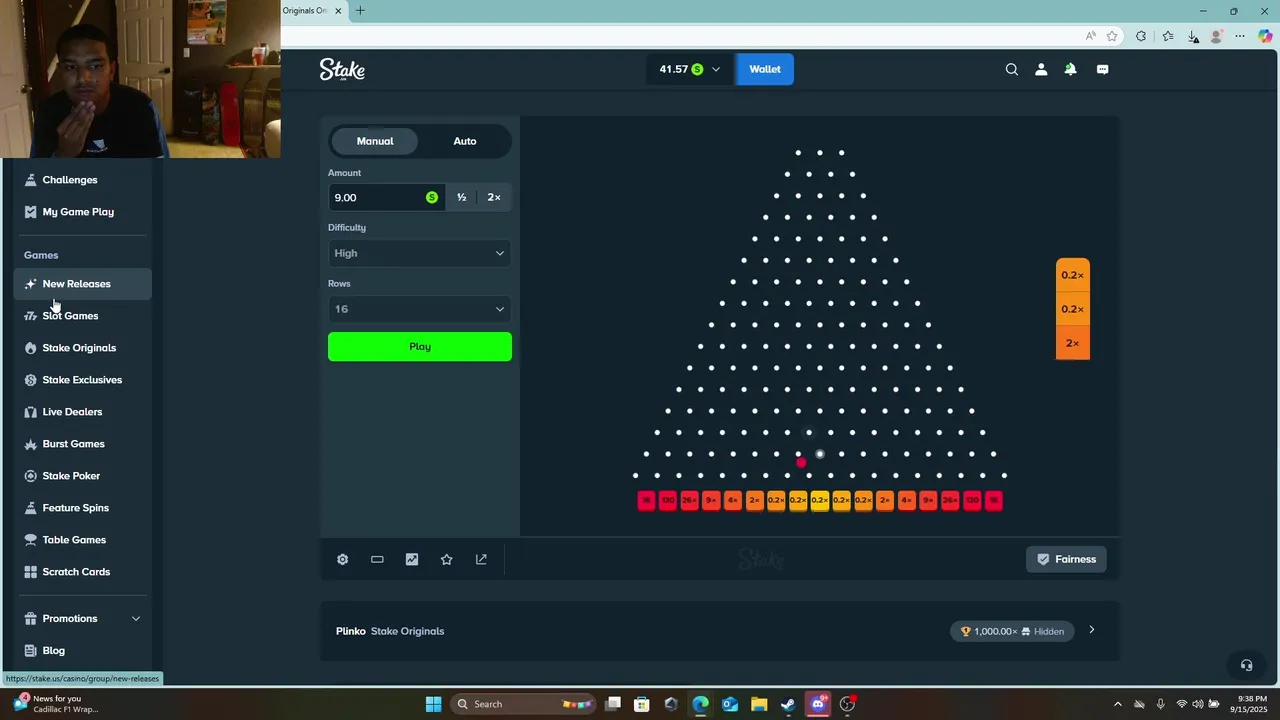Open Live Dealers in the sidebar
The width and height of the screenshot is (1280, 720).
click(83, 412)
